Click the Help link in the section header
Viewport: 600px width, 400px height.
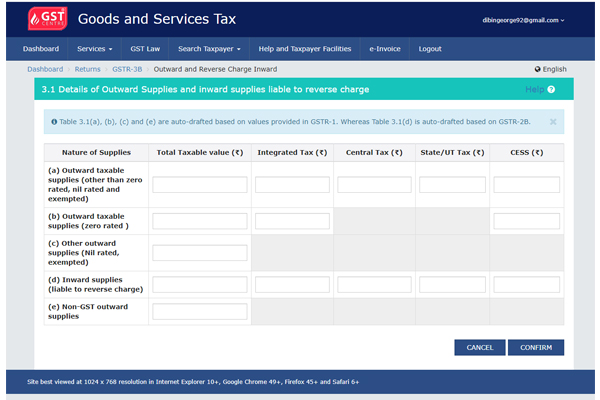click(x=535, y=90)
